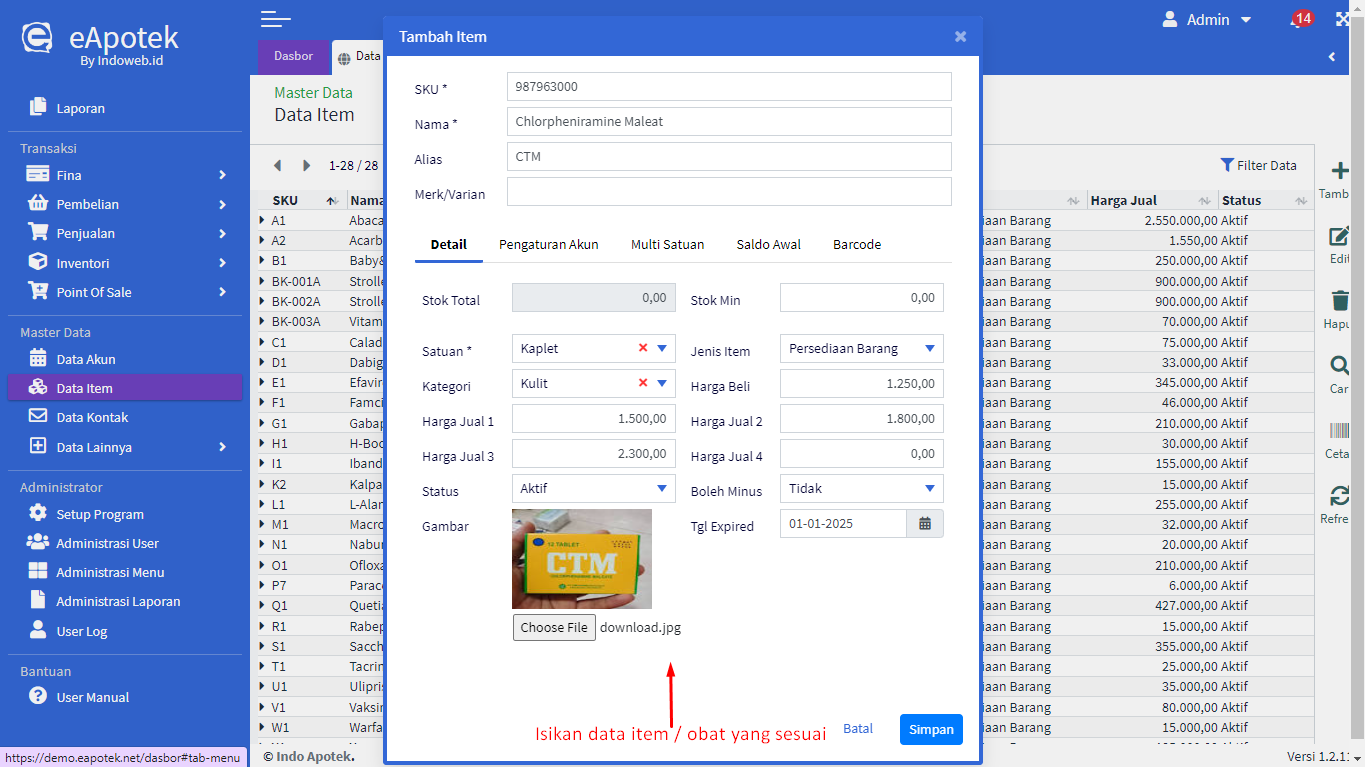Open Laporan from the sidebar
Image resolution: width=1365 pixels, height=767 pixels.
pyautogui.click(x=80, y=108)
